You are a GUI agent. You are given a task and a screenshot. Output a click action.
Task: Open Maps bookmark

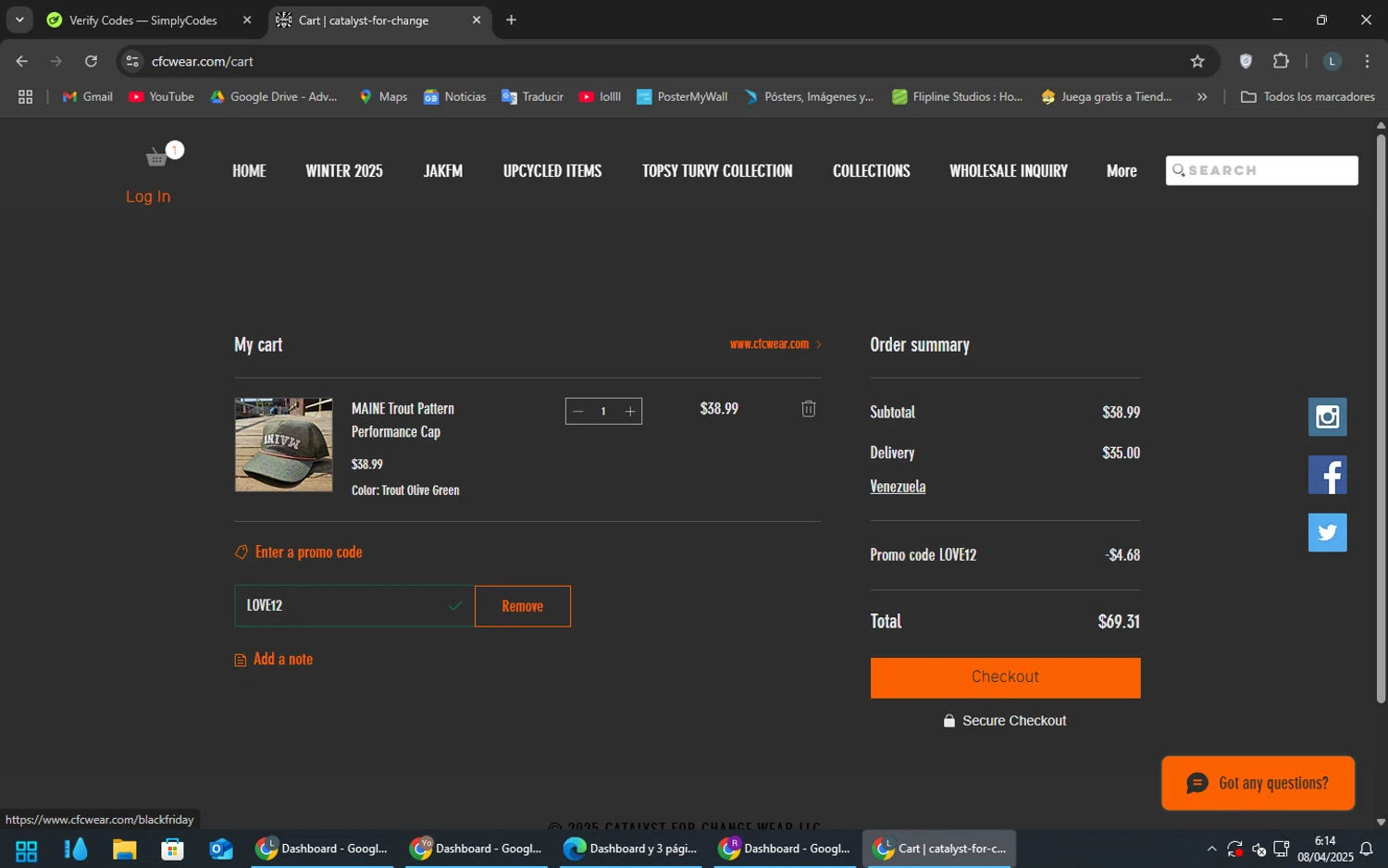[x=383, y=96]
